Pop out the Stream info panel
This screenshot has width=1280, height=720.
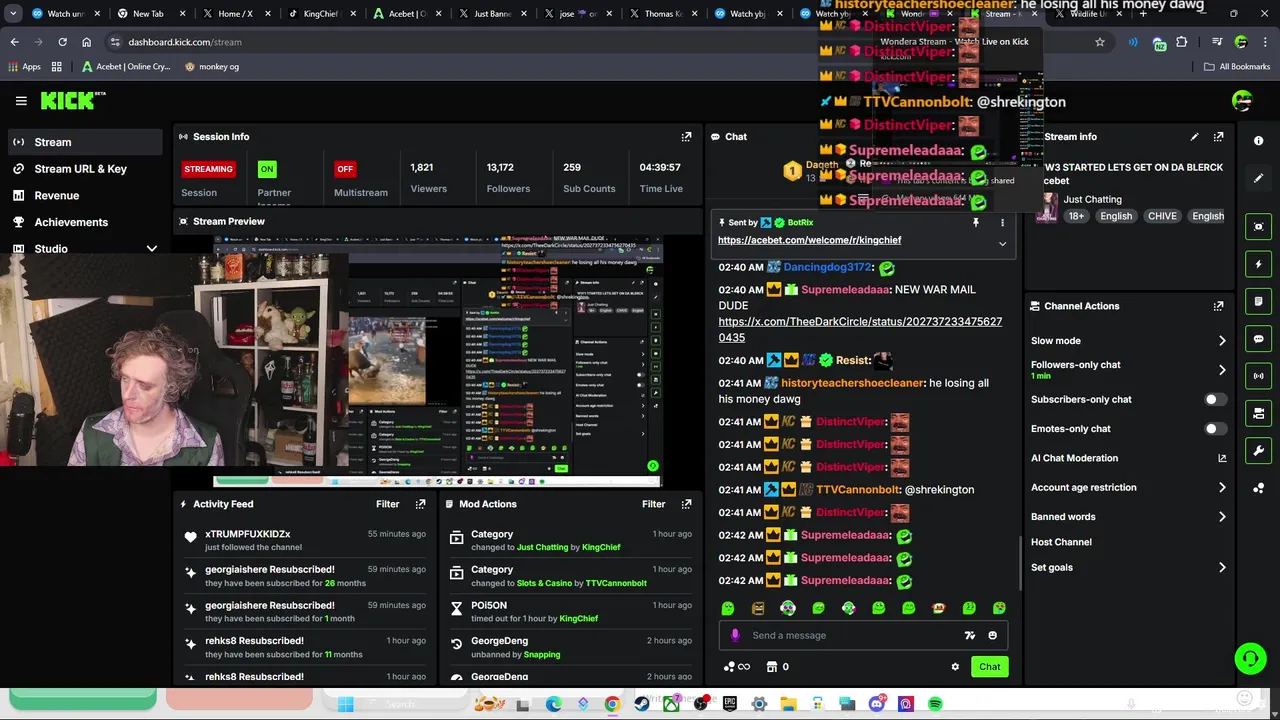[1218, 137]
